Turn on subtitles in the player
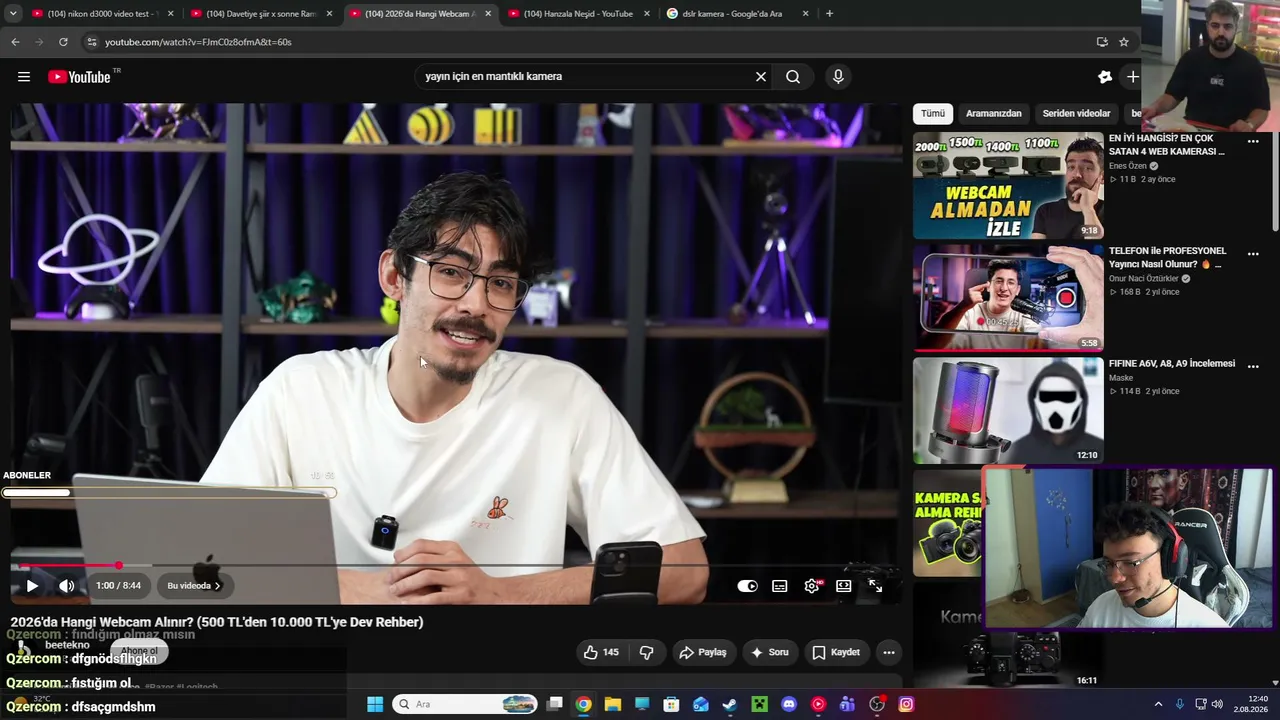 point(780,586)
